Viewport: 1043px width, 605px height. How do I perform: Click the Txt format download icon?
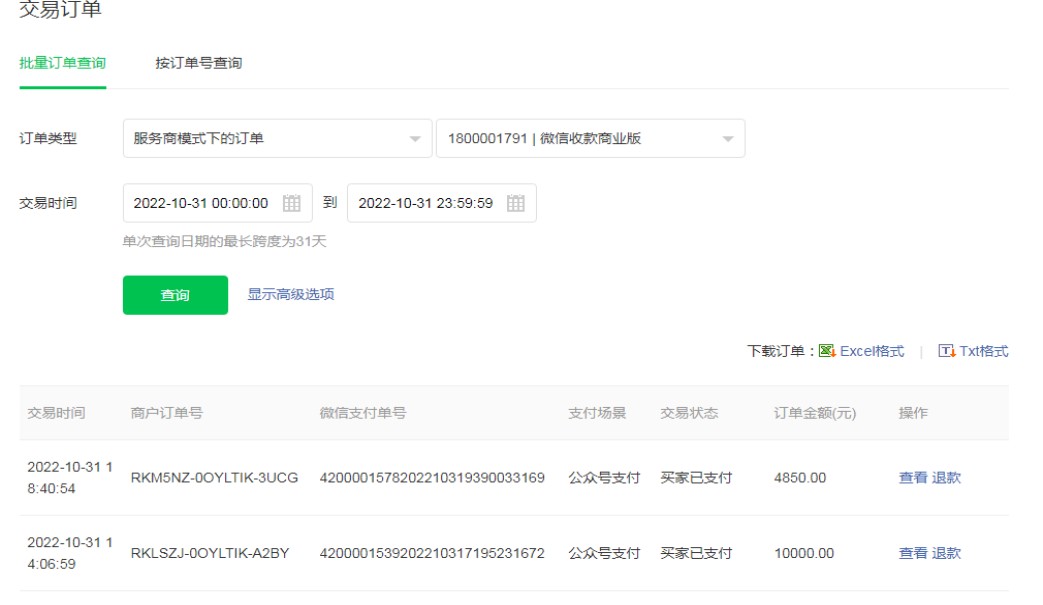coord(946,351)
